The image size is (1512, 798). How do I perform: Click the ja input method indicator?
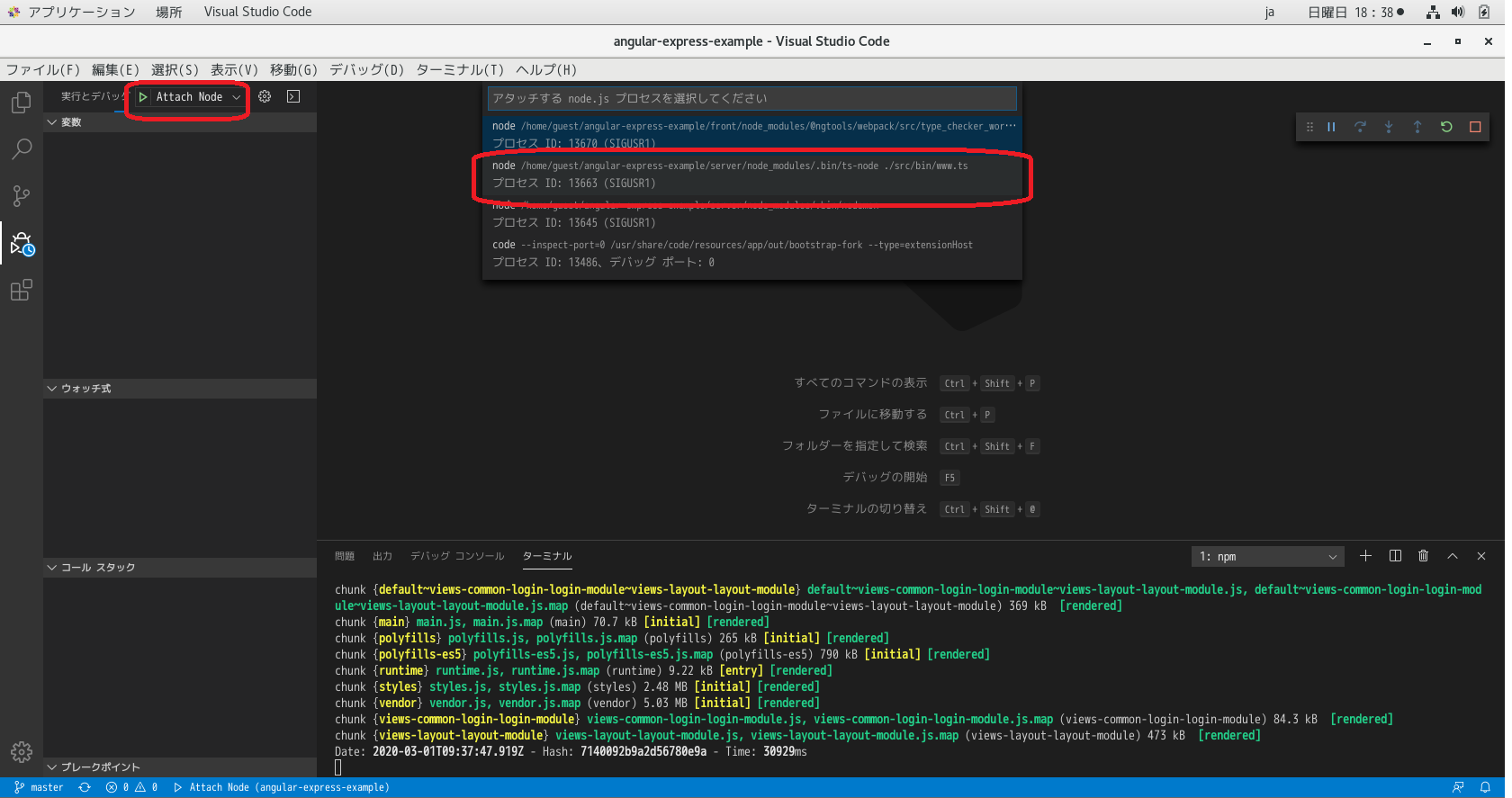1269,13
